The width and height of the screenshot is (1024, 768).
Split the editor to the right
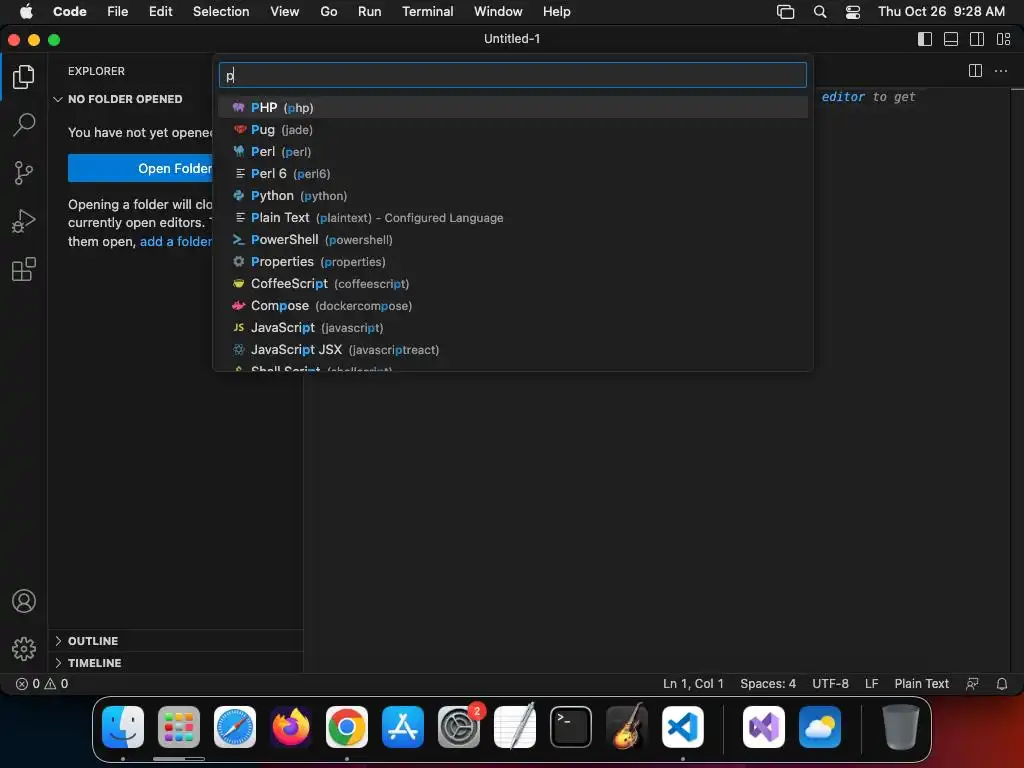click(975, 71)
